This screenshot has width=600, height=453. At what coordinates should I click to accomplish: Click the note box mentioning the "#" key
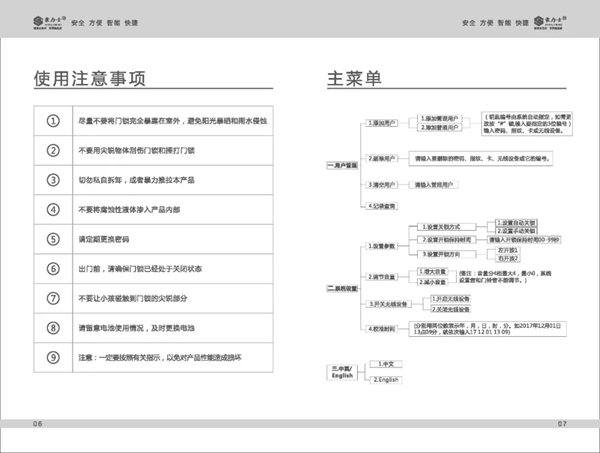527,124
